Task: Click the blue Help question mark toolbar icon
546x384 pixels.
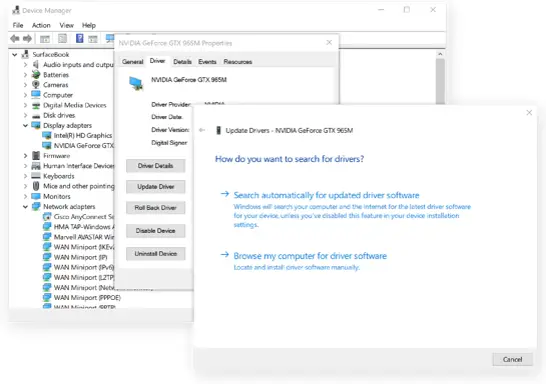Action: click(79, 38)
